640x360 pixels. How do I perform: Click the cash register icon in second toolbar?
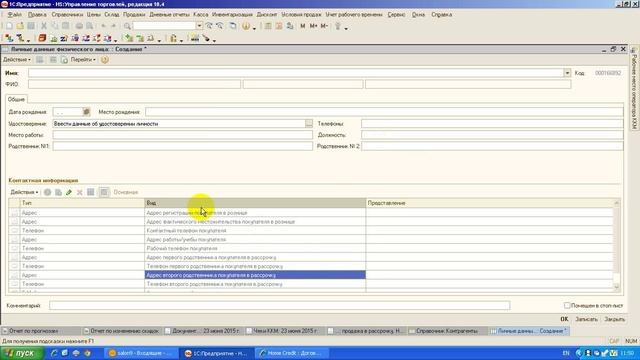pos(195,38)
